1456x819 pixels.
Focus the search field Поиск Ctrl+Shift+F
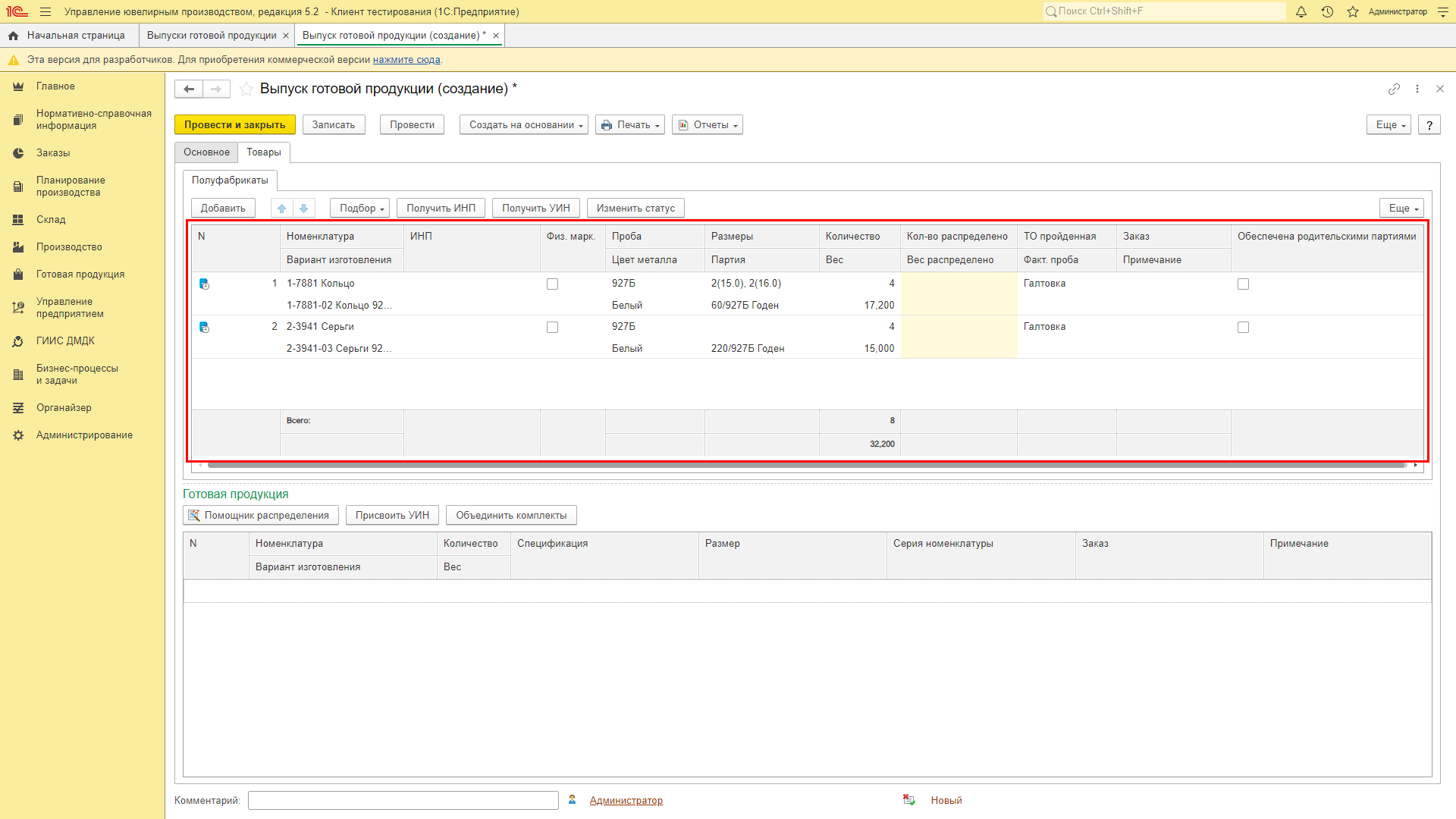1164,11
